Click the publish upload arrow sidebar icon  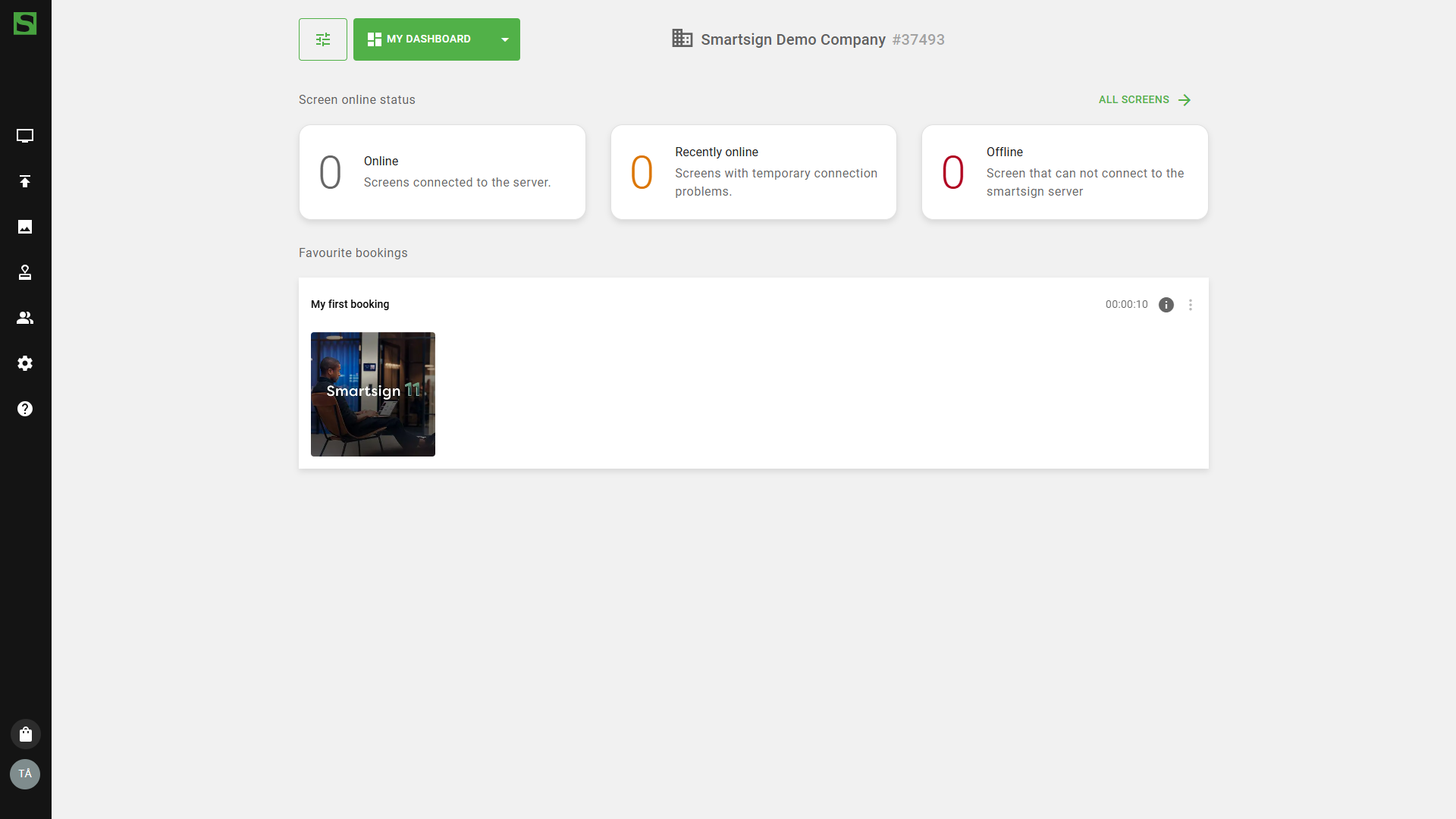25,181
